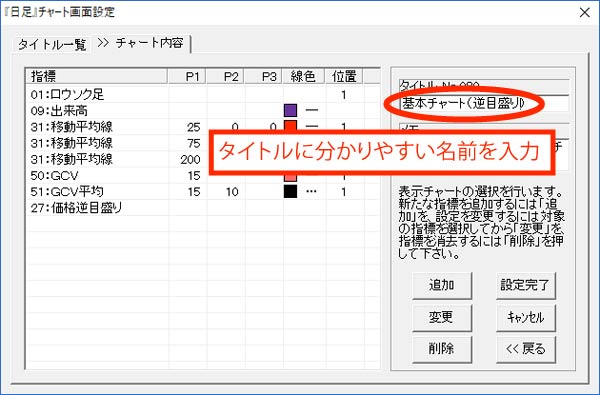Image resolution: width=600 pixels, height=395 pixels.
Task: Select the チャート内容 tab
Action: pos(143,43)
